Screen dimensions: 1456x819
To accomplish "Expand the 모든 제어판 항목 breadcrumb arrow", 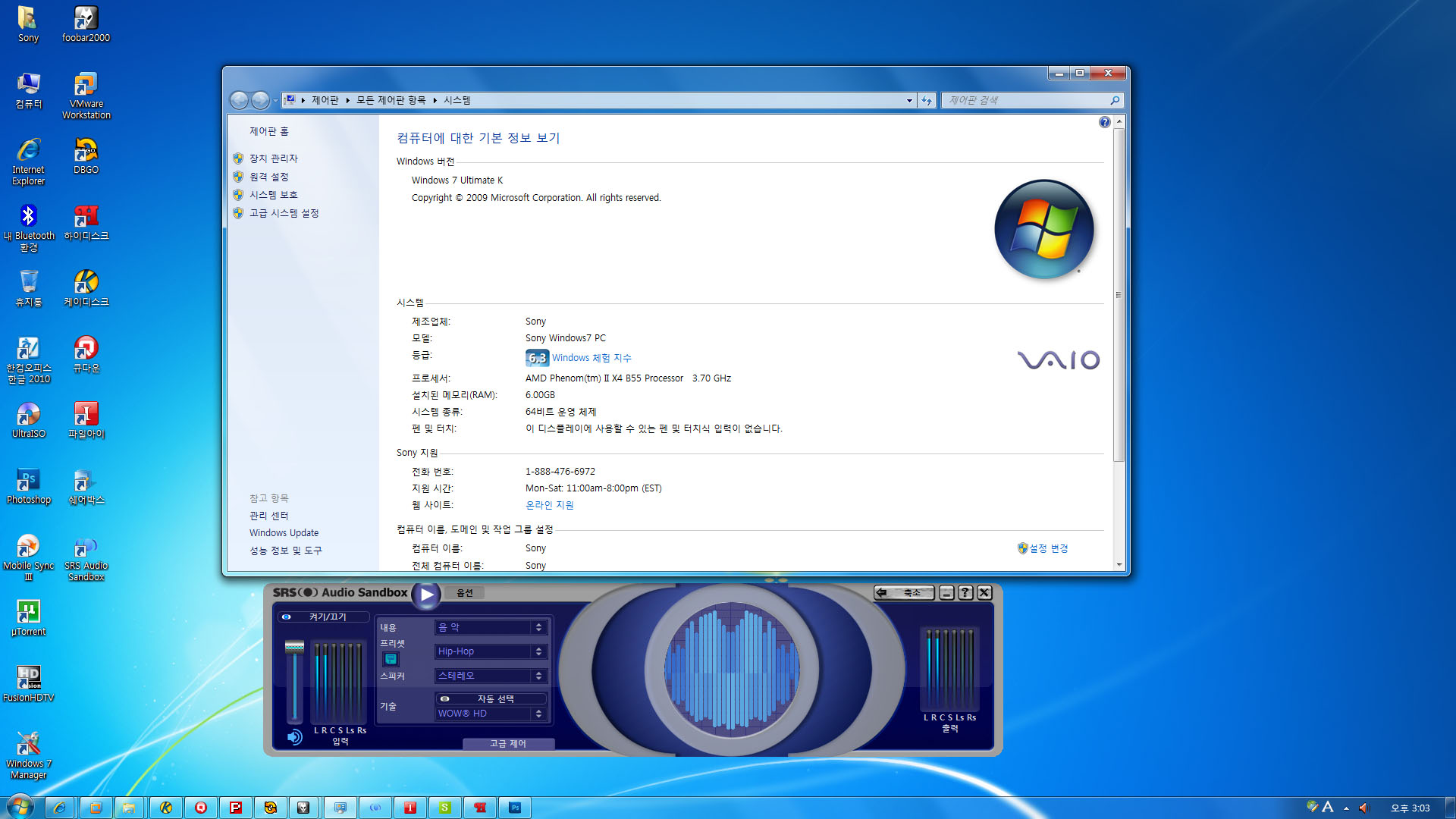I will pyautogui.click(x=435, y=100).
